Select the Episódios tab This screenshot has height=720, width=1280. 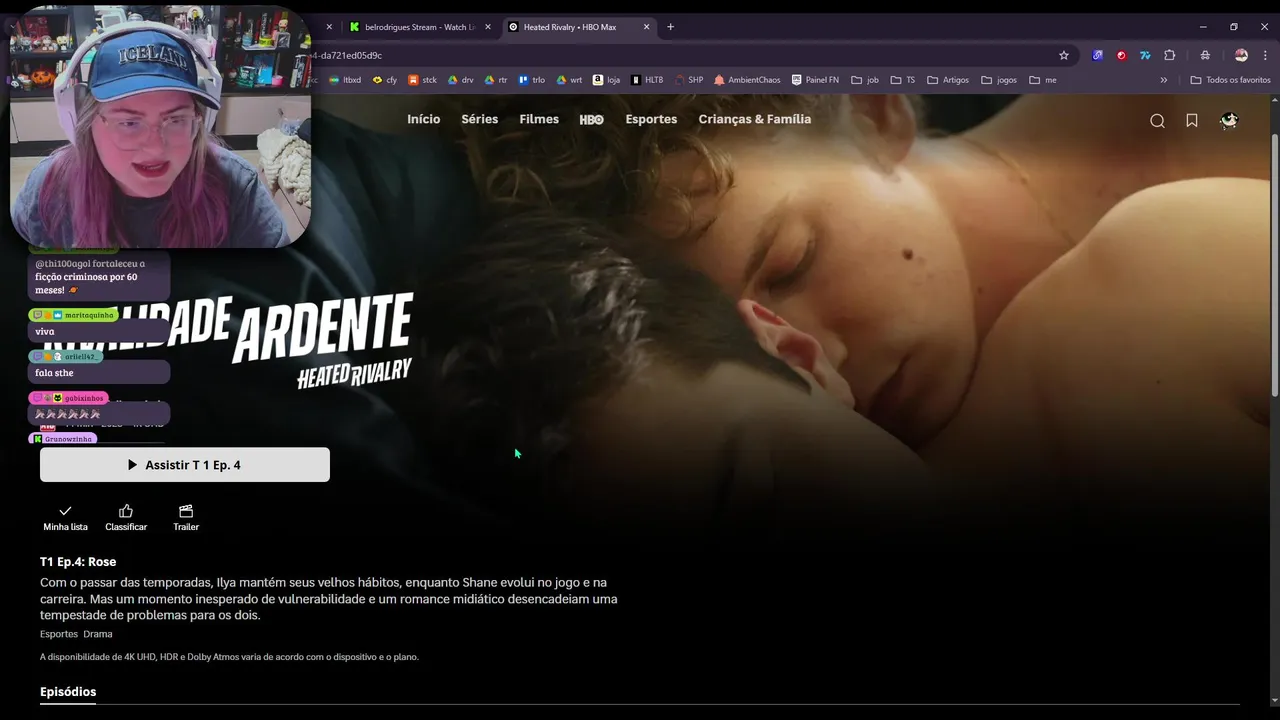(x=68, y=692)
